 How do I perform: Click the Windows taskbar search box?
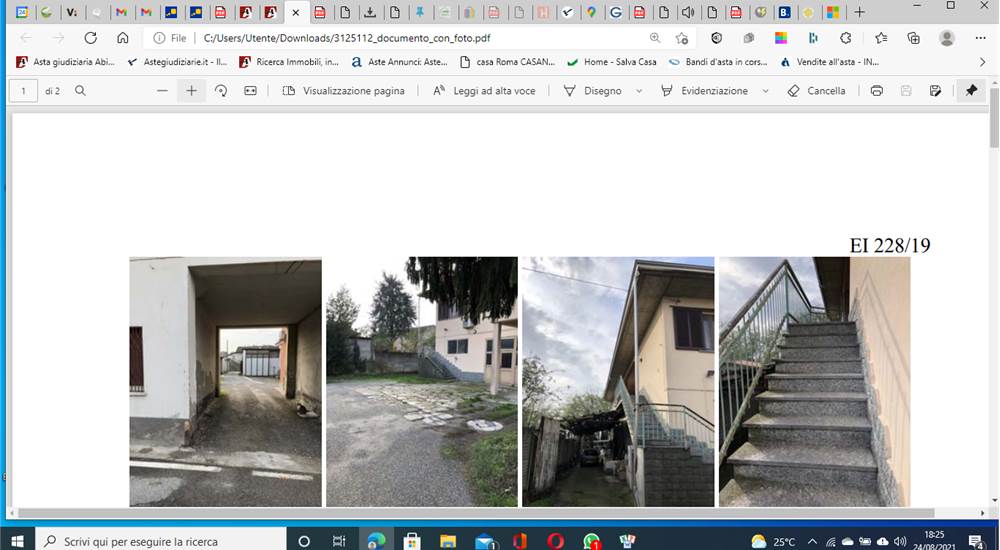[161, 541]
